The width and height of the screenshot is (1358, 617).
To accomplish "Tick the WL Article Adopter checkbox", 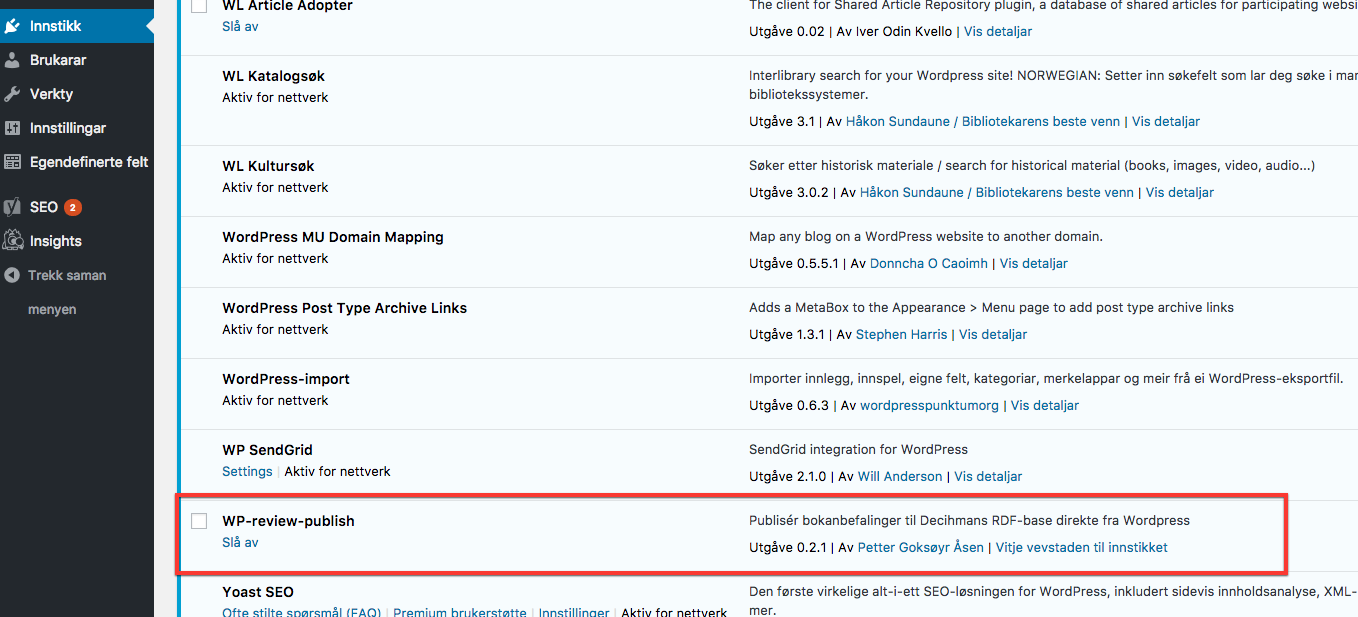I will click(x=199, y=5).
